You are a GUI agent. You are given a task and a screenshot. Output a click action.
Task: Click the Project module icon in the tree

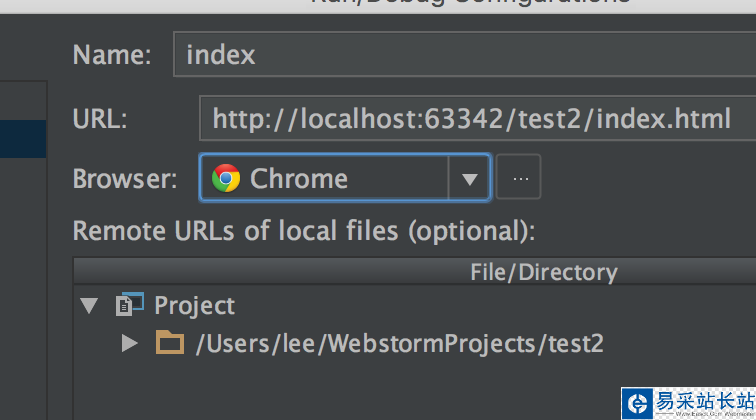tap(131, 305)
